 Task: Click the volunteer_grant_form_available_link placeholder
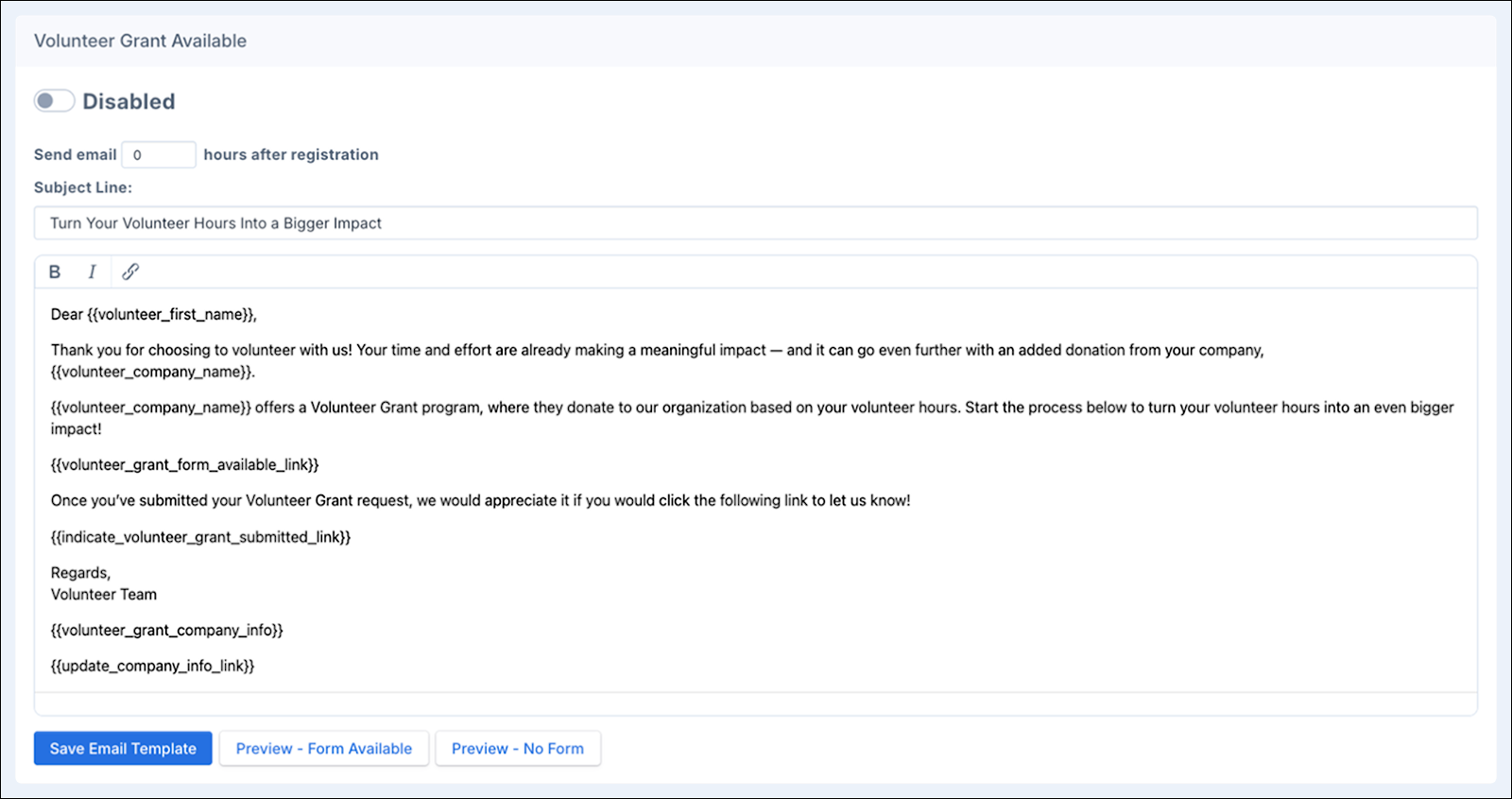click(x=184, y=465)
